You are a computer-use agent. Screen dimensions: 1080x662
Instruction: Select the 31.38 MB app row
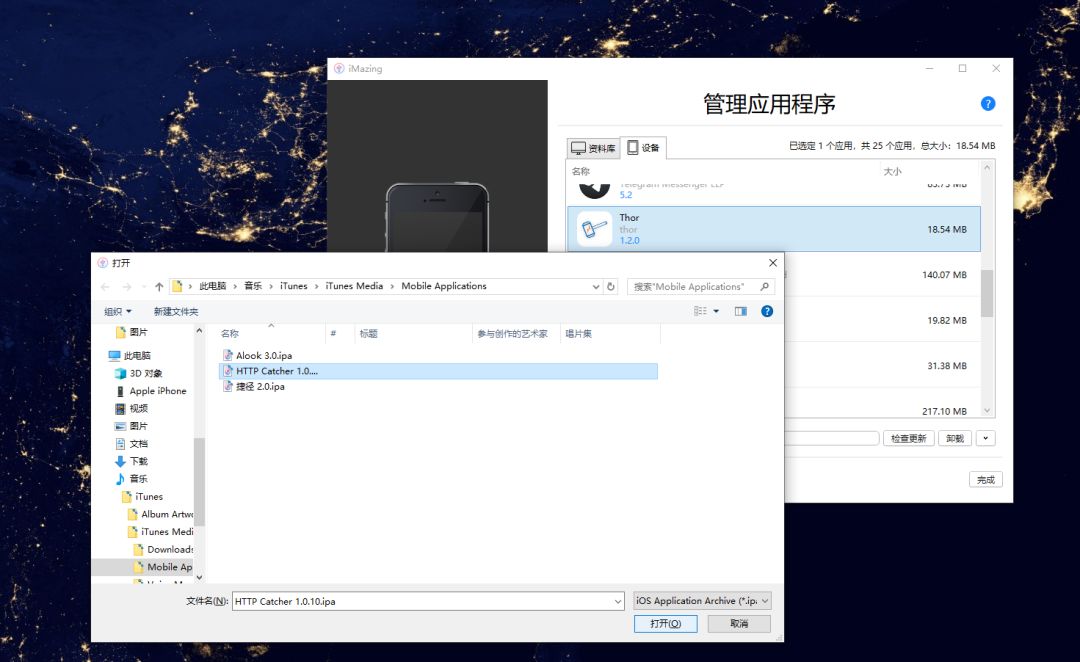click(882, 366)
